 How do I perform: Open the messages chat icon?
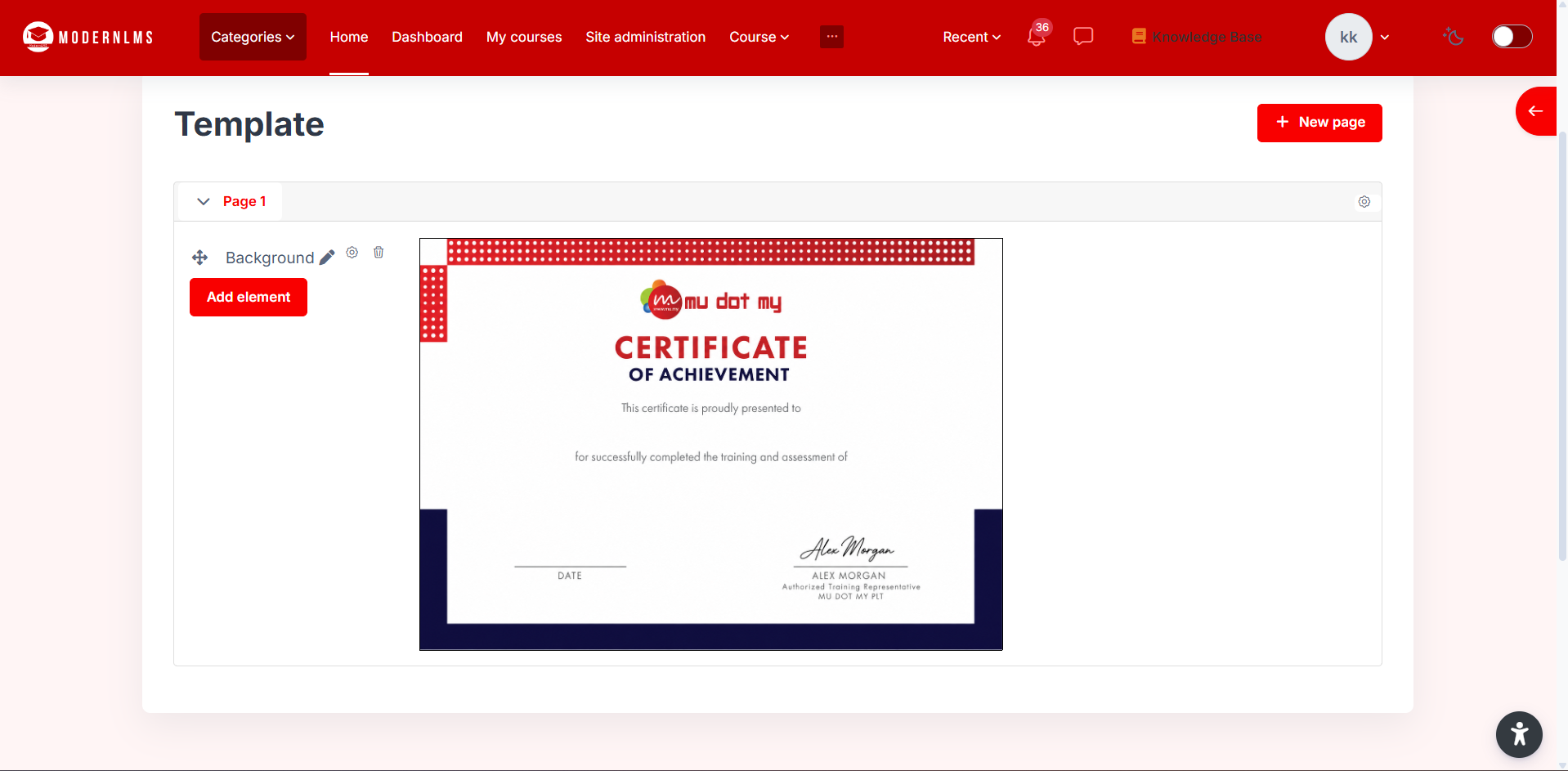1083,37
